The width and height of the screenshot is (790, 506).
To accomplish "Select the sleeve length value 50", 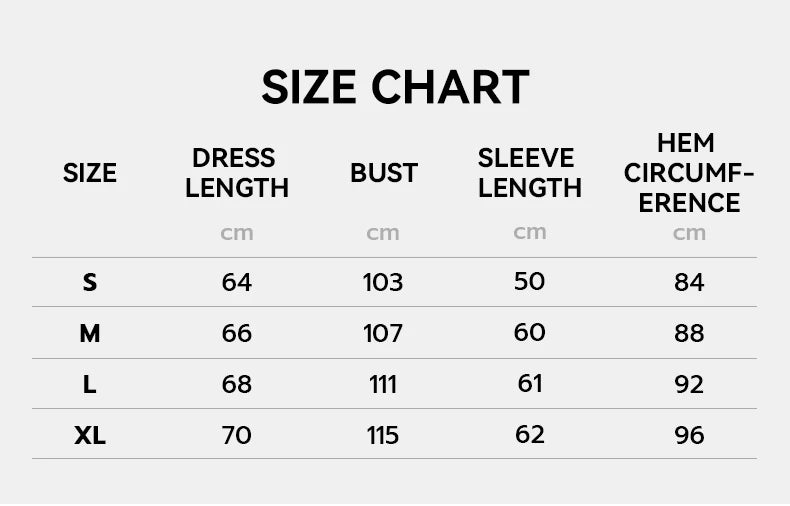I will coord(529,281).
